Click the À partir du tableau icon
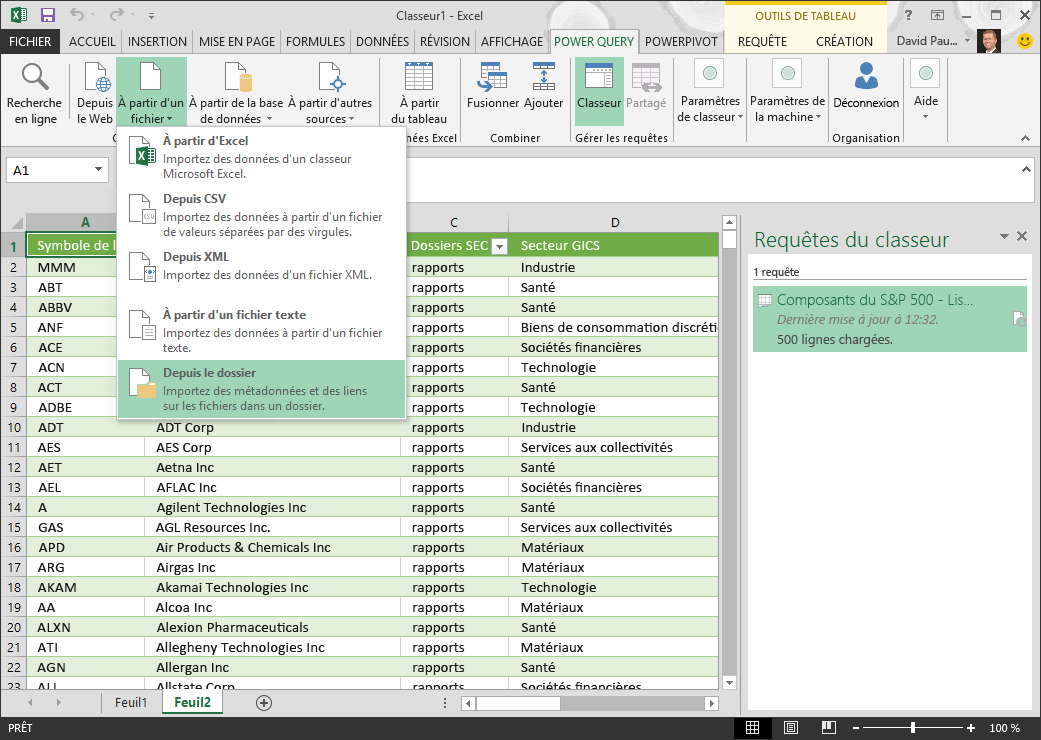1041x740 pixels. 419,77
